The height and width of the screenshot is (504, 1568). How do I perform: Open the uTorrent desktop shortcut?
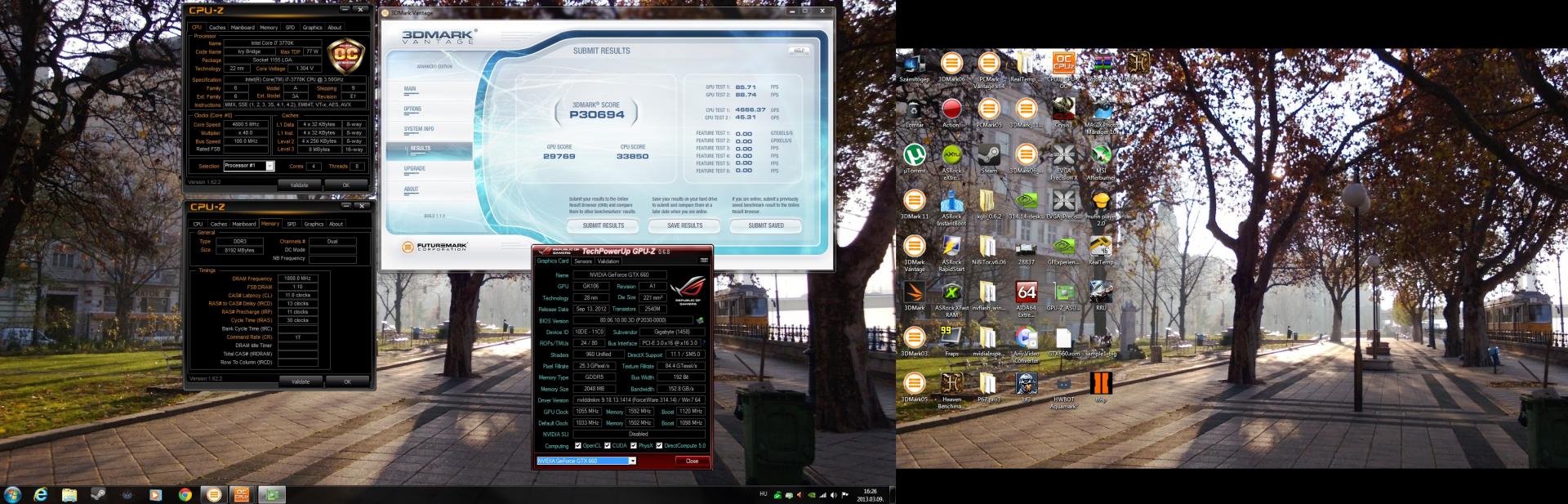point(914,158)
